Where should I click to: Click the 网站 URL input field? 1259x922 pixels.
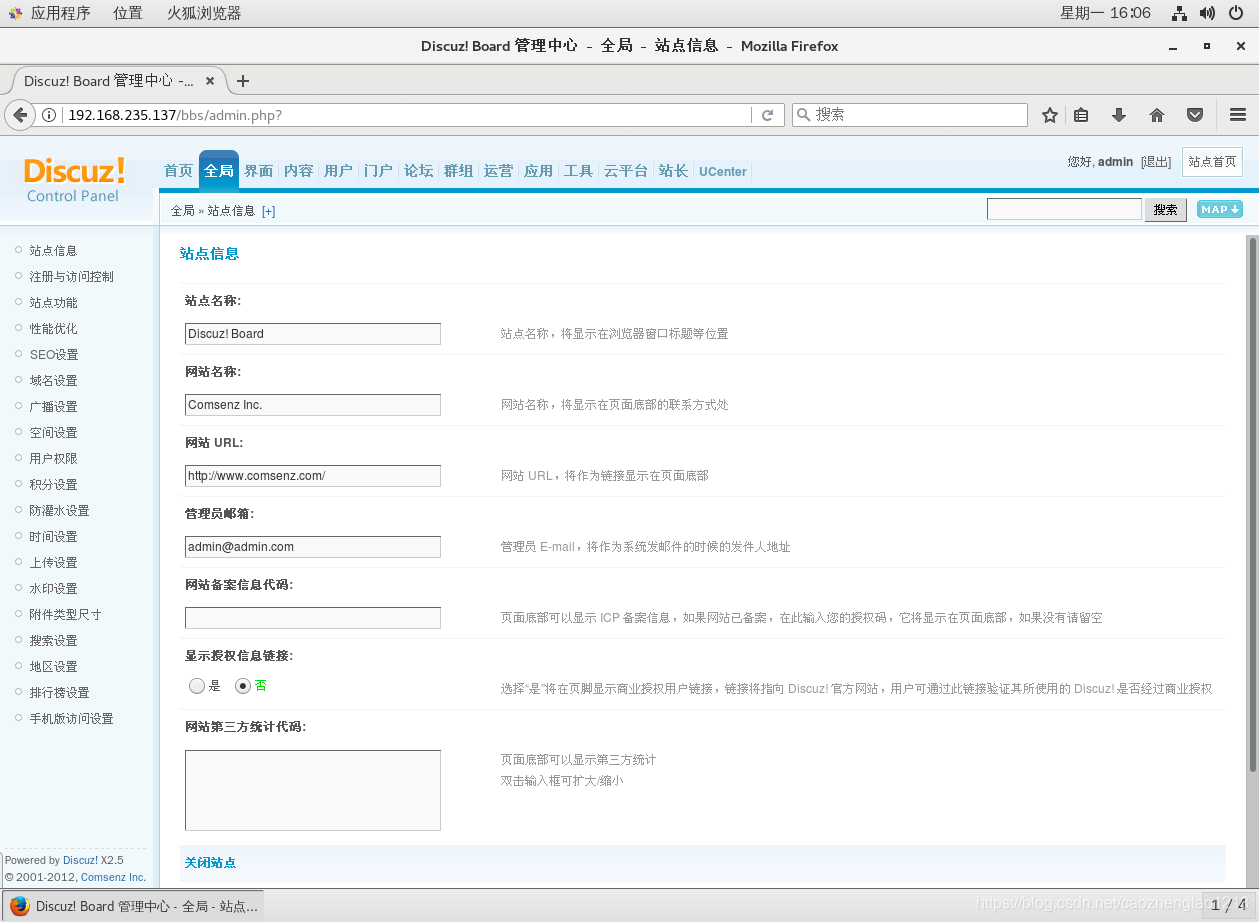pos(313,476)
